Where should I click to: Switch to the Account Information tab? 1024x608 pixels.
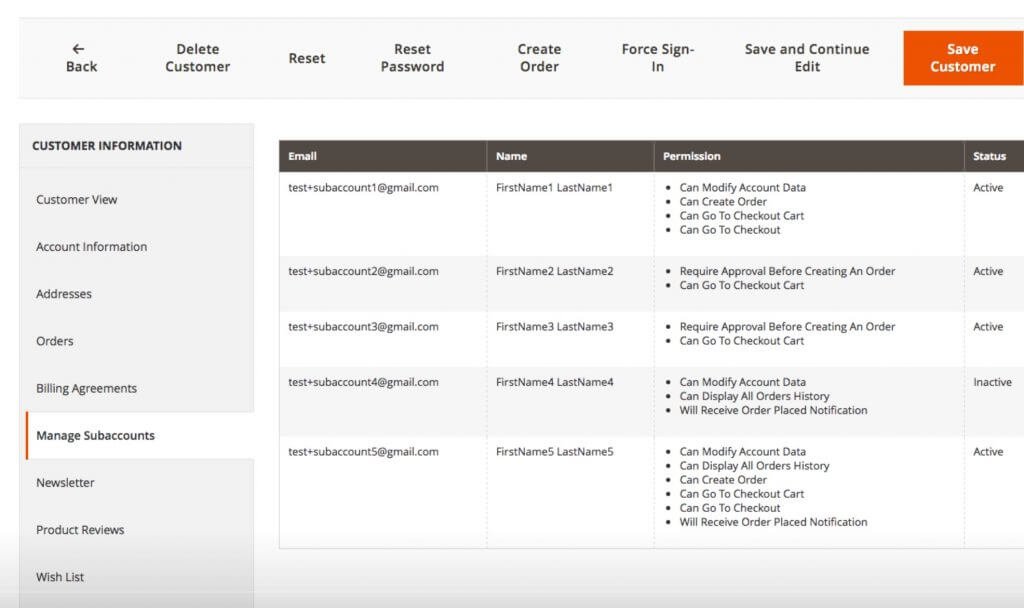point(91,247)
